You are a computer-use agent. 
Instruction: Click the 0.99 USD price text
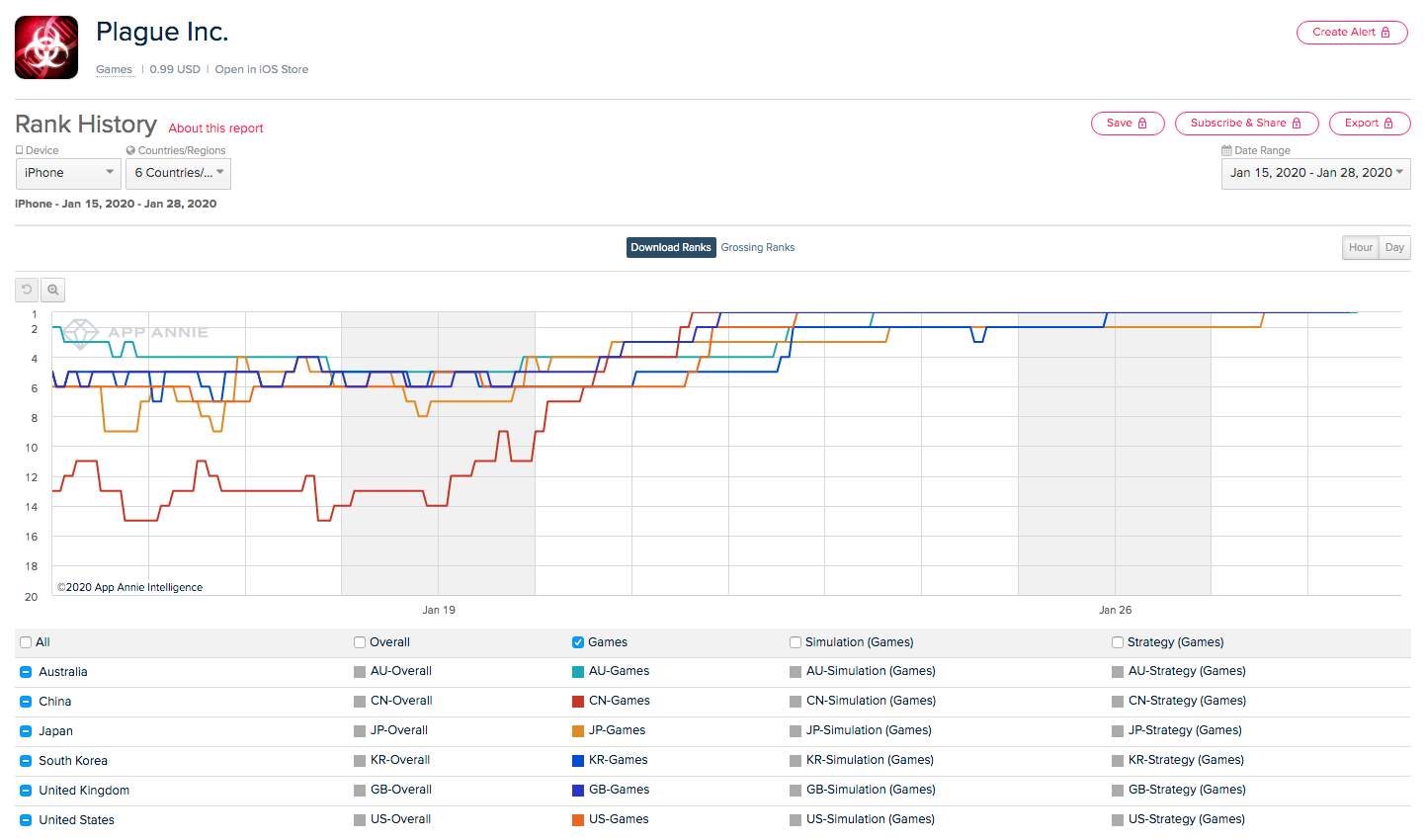click(175, 69)
